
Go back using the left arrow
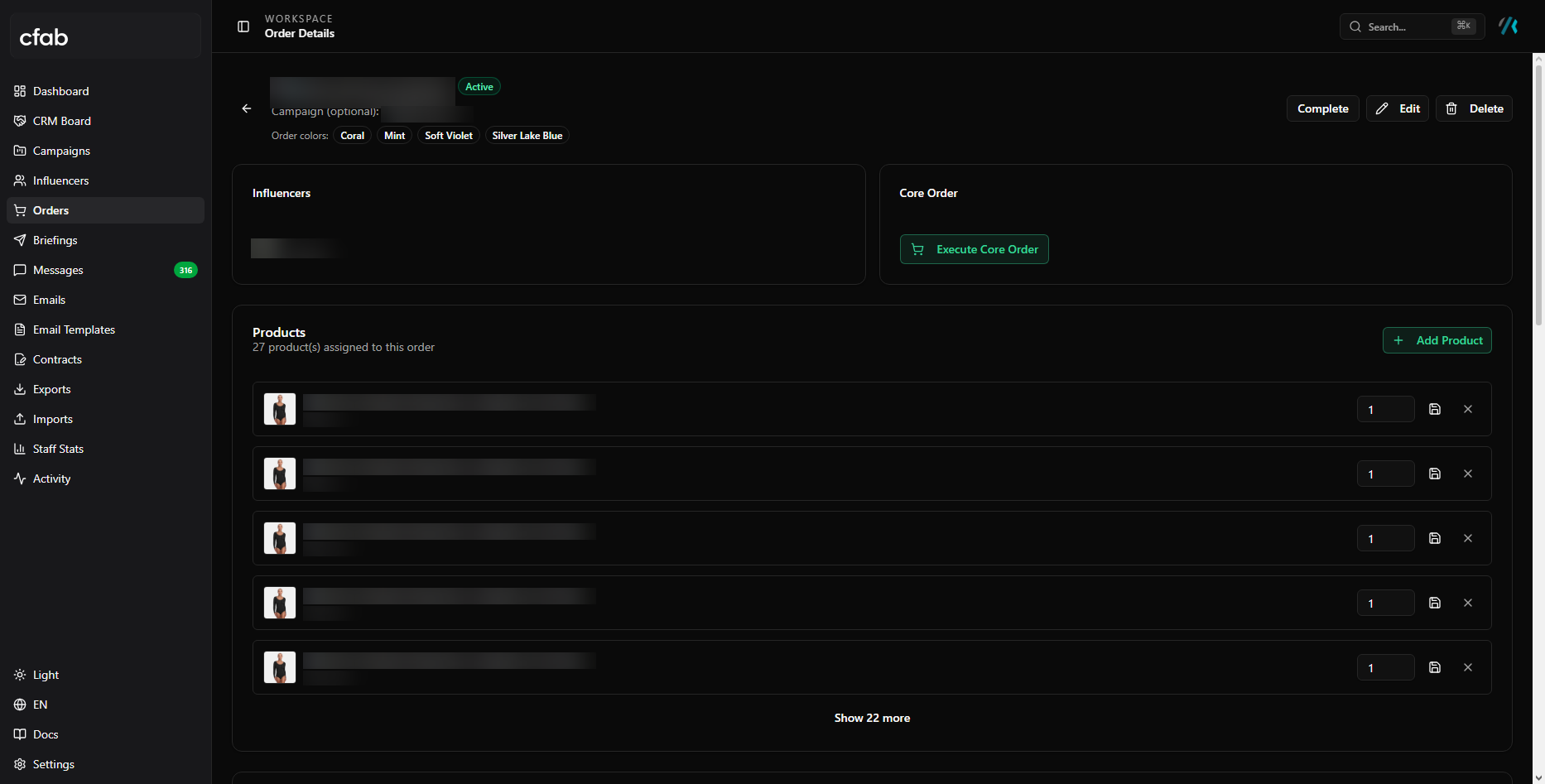pyautogui.click(x=247, y=108)
